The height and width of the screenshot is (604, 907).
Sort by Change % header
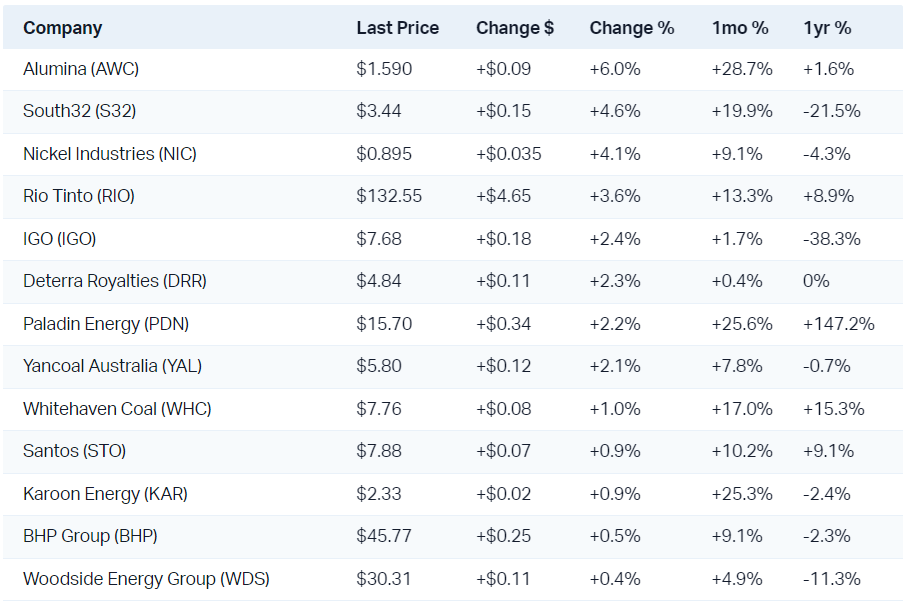click(x=631, y=28)
